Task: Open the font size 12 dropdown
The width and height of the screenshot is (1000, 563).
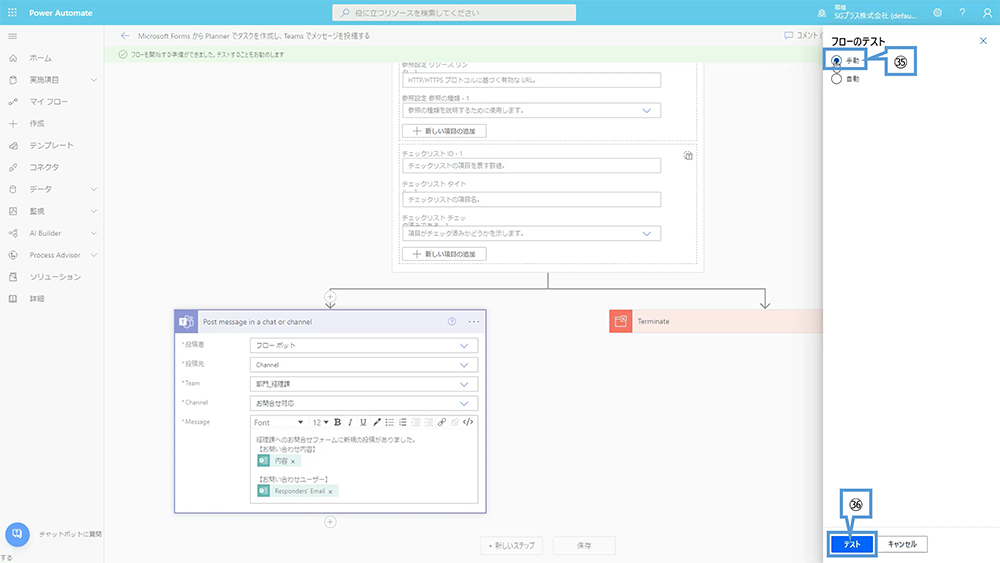Action: tap(320, 422)
